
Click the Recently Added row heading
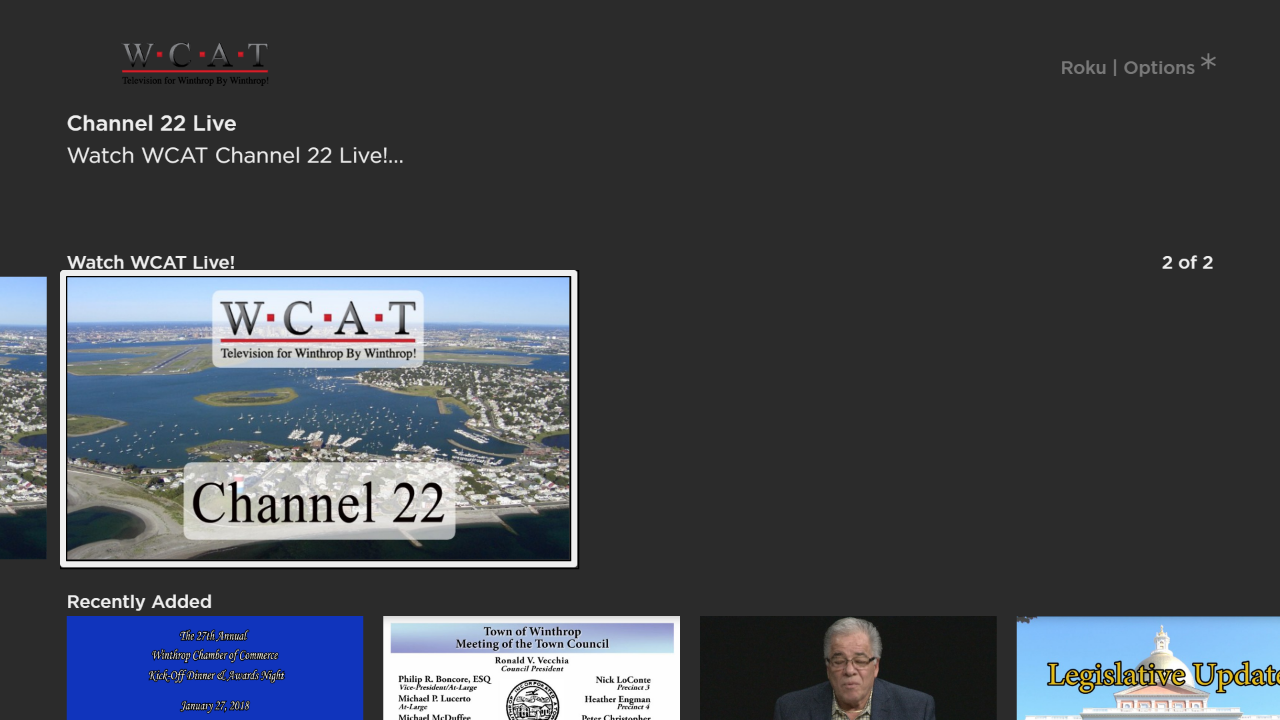point(139,601)
